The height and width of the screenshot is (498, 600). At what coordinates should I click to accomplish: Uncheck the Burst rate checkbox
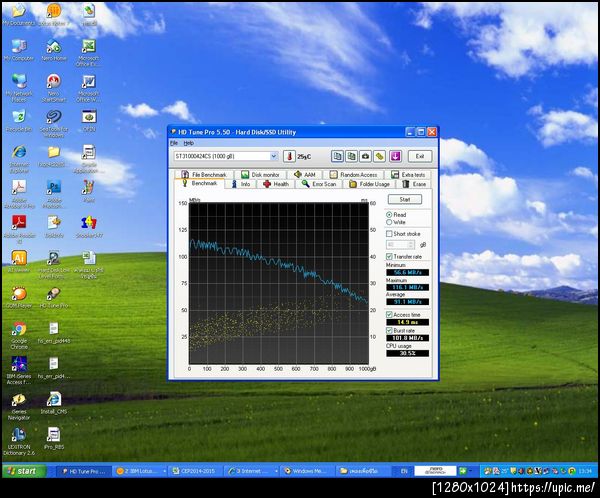coord(389,330)
